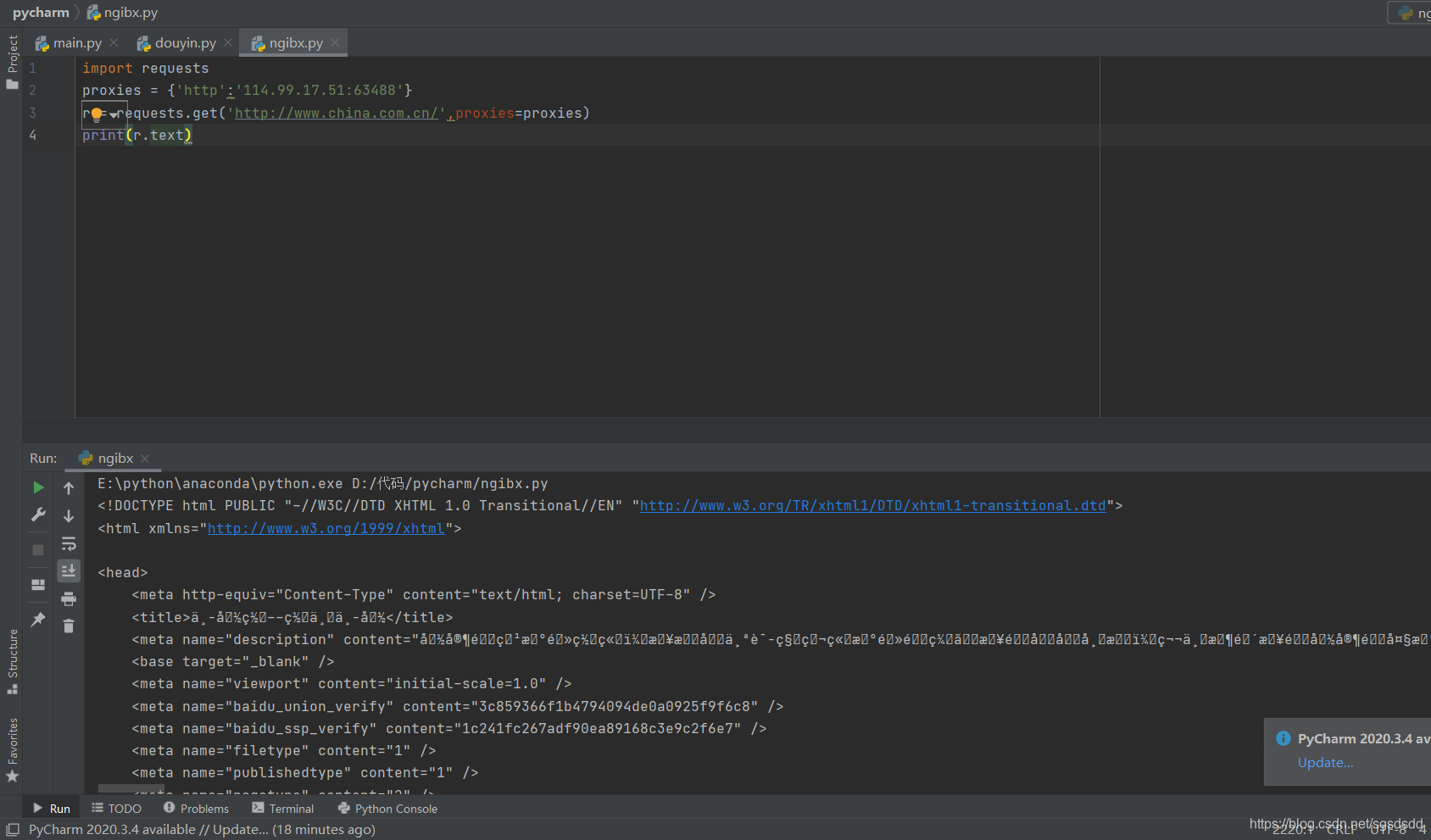The image size is (1431, 840).
Task: Click print(r.text) line in editor
Action: click(x=136, y=136)
